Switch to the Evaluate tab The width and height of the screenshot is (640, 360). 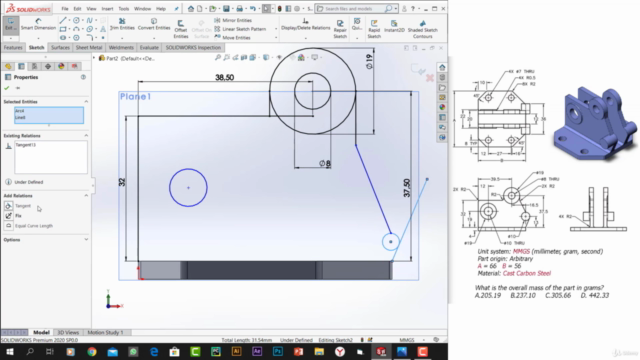149,48
